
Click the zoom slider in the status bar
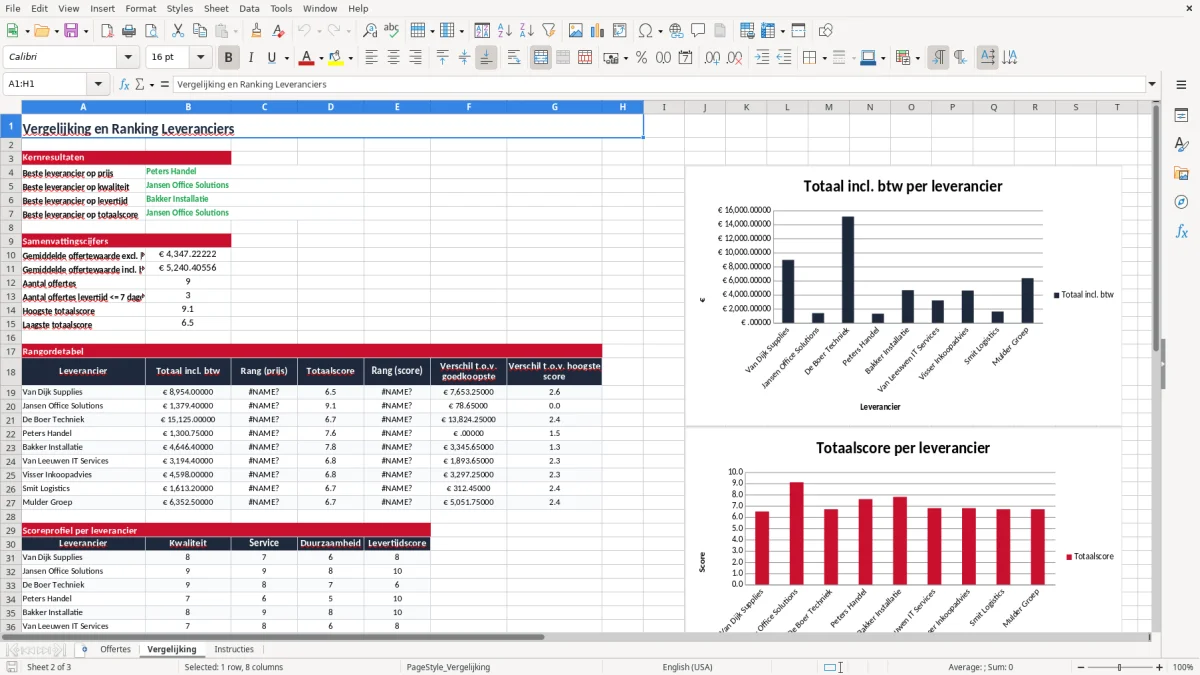(1120, 667)
